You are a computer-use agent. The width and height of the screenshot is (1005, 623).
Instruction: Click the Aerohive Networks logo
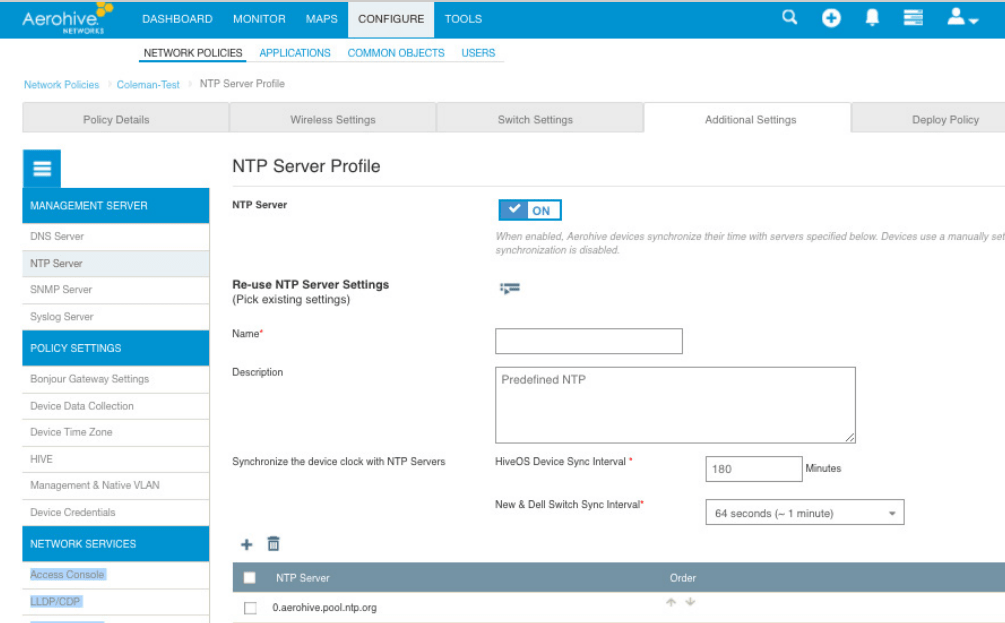coord(67,19)
